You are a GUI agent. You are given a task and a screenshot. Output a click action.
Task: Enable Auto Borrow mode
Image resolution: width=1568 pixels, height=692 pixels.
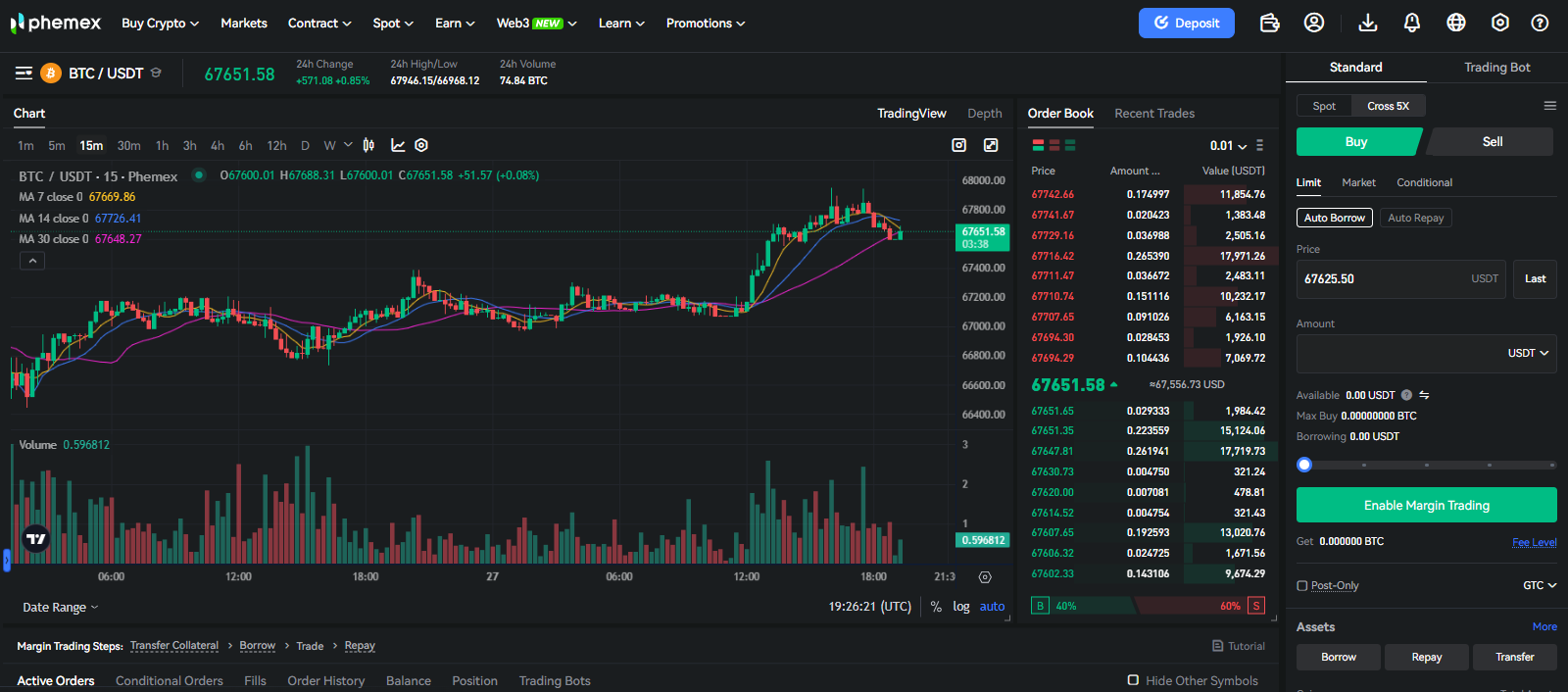click(x=1334, y=218)
